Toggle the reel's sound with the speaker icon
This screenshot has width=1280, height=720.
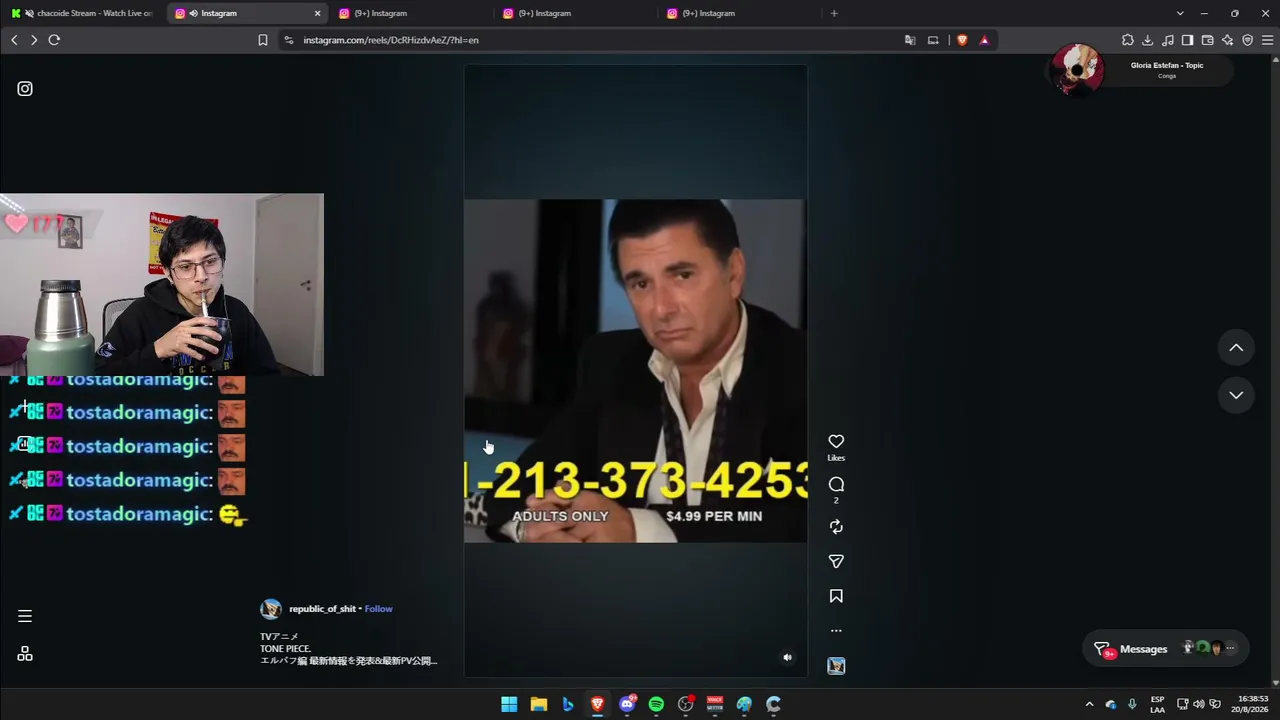click(x=787, y=657)
